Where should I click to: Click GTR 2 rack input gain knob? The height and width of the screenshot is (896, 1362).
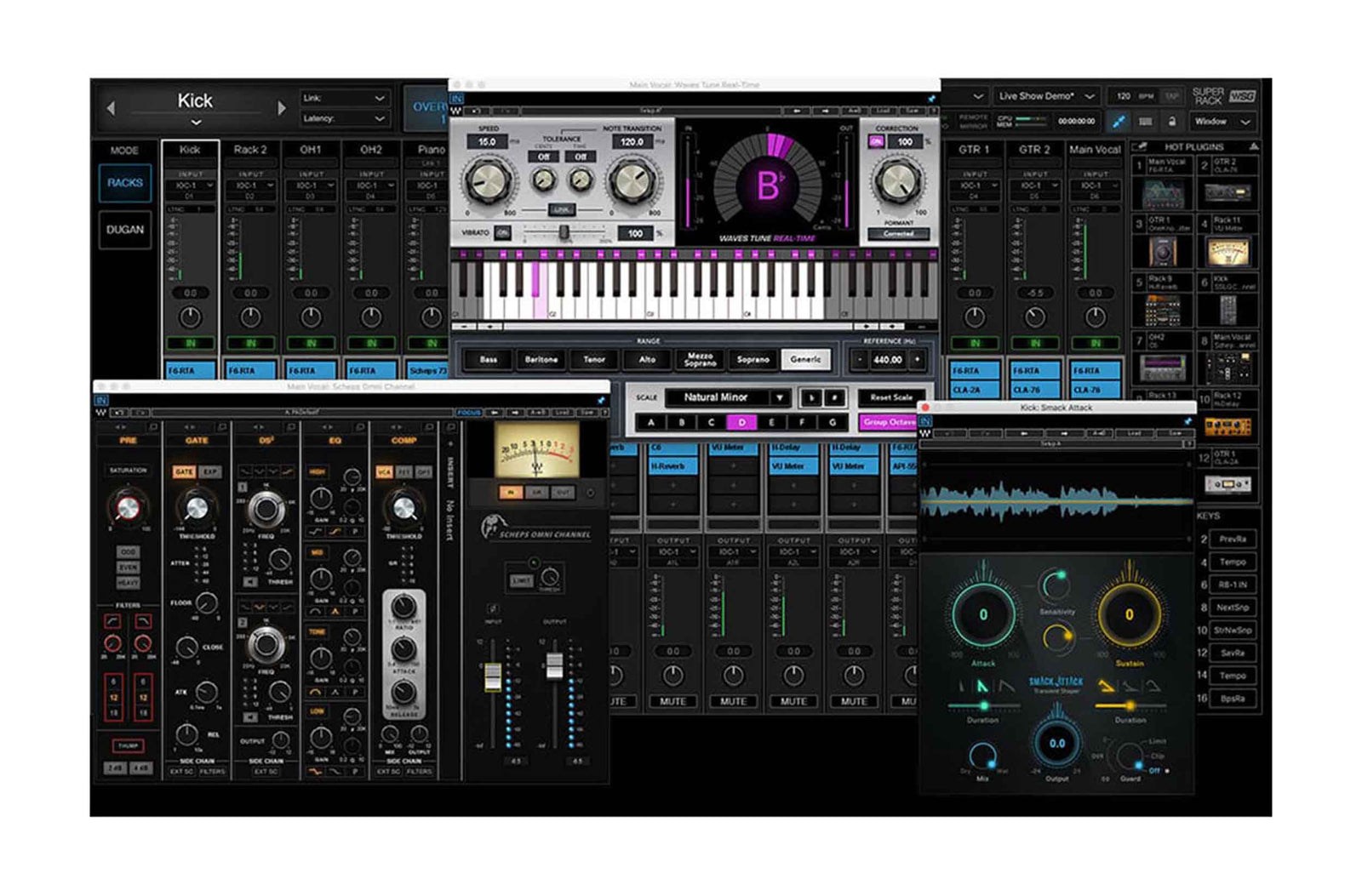1034,317
